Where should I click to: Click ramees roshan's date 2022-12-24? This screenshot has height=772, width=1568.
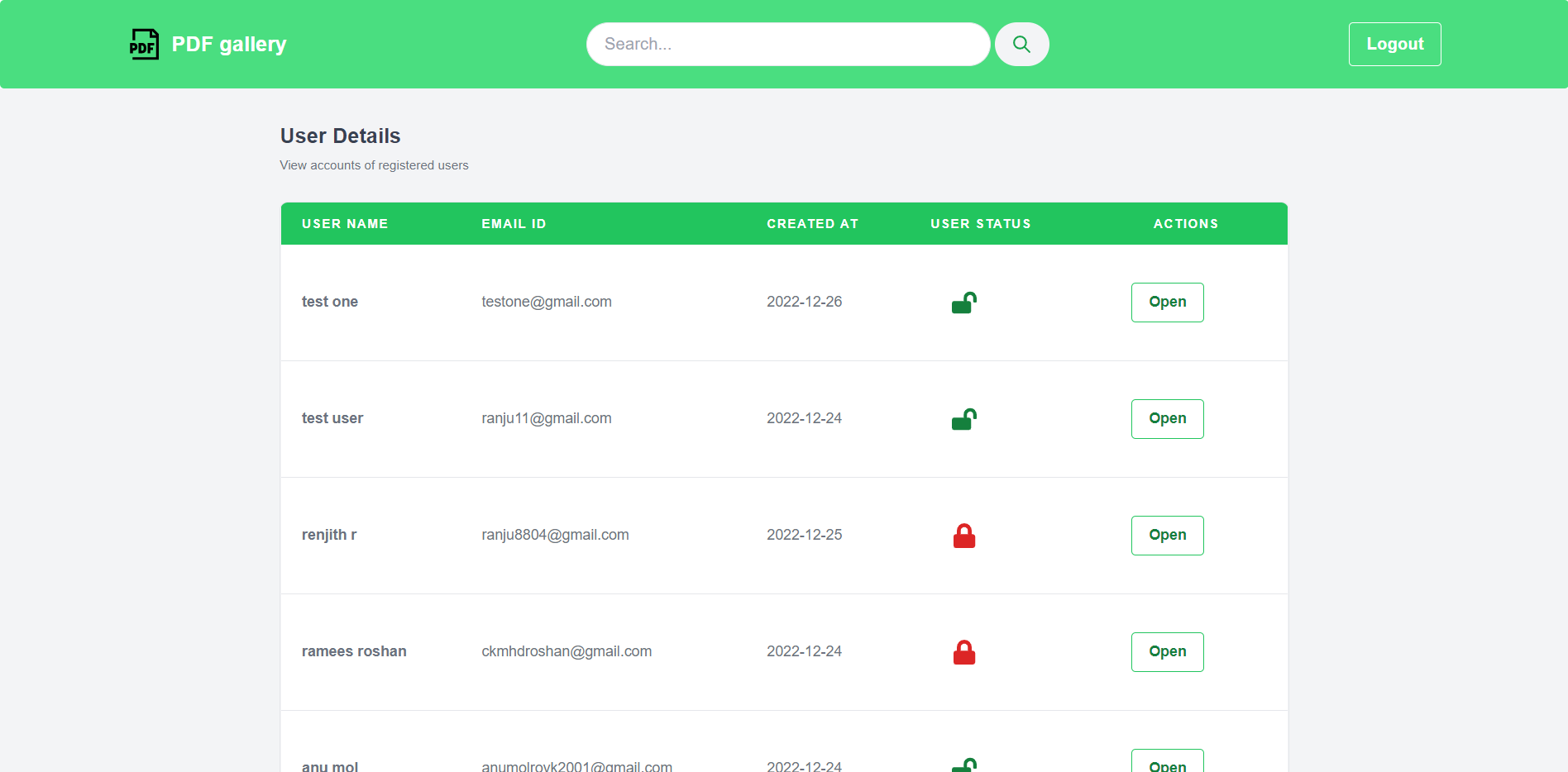click(805, 651)
